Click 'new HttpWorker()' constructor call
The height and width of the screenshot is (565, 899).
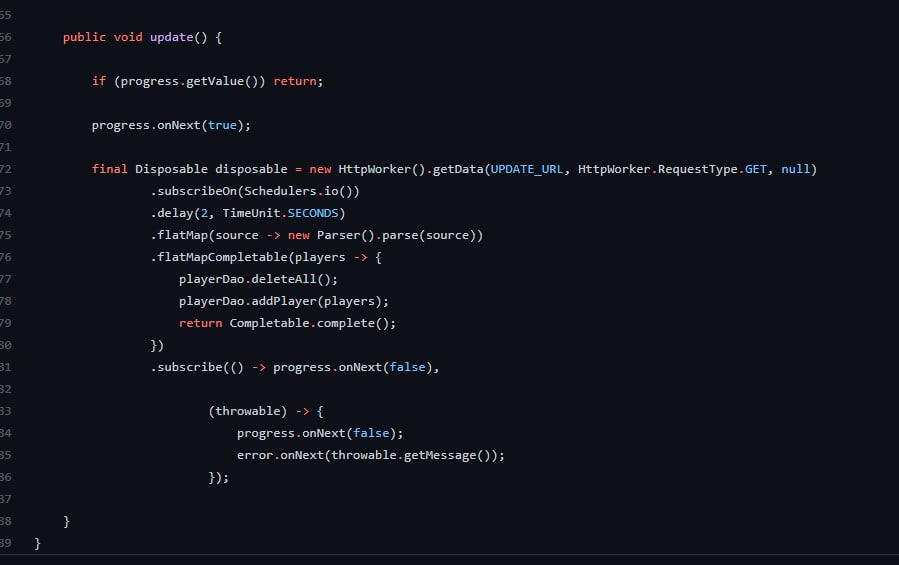coord(367,169)
